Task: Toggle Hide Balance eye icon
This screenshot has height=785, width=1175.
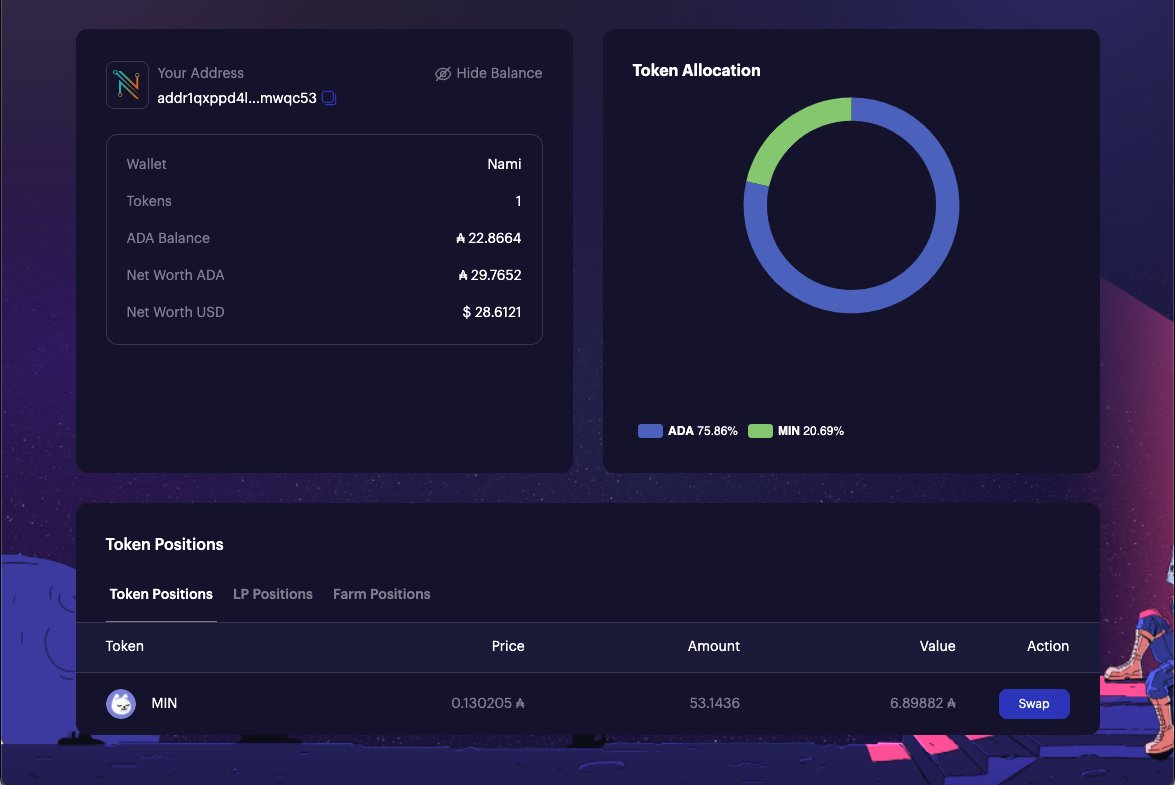Action: [x=443, y=73]
